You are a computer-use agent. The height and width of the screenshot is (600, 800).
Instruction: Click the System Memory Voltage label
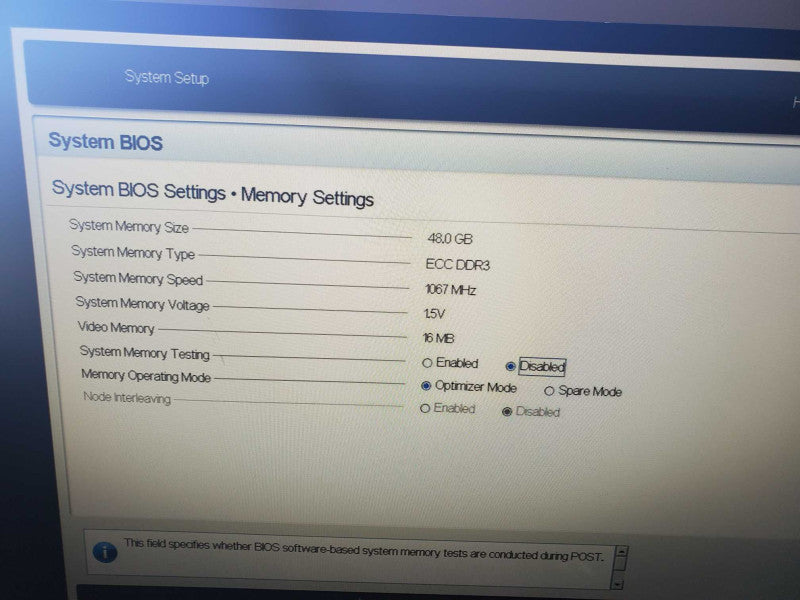(142, 304)
